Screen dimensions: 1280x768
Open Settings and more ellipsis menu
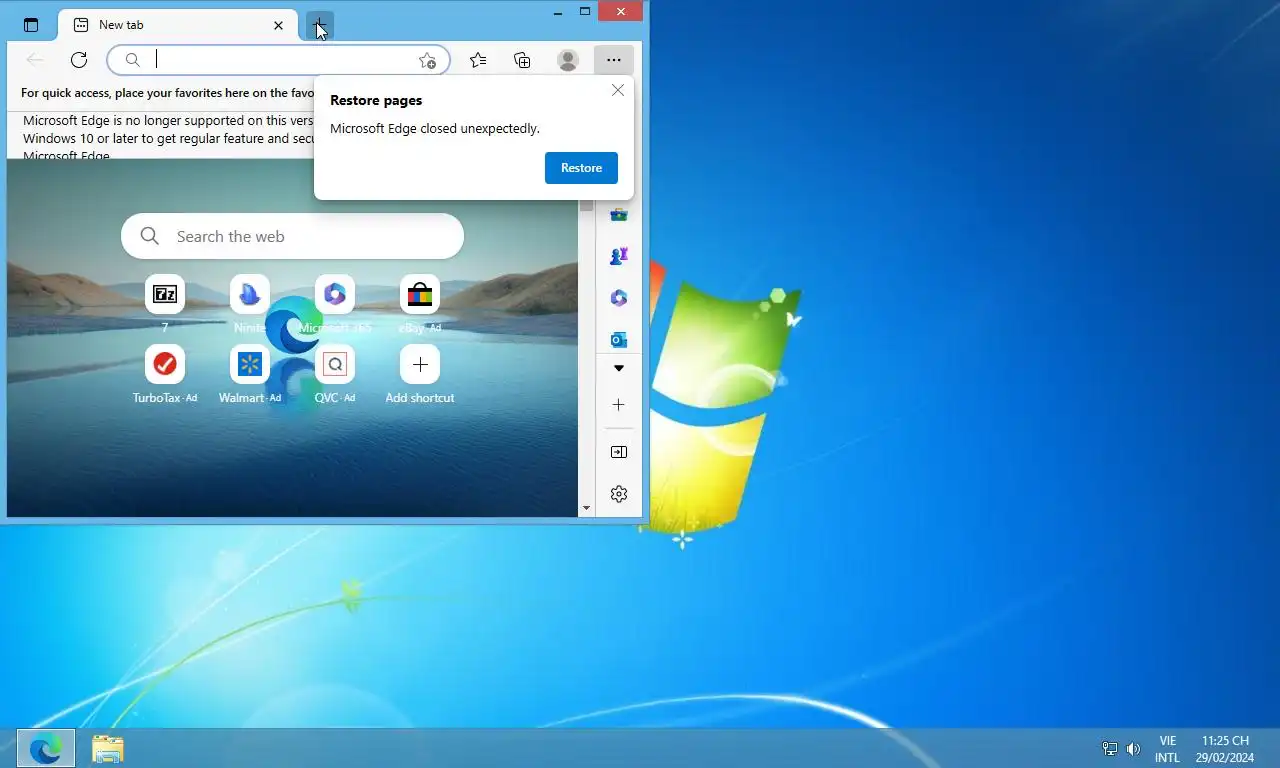point(614,60)
